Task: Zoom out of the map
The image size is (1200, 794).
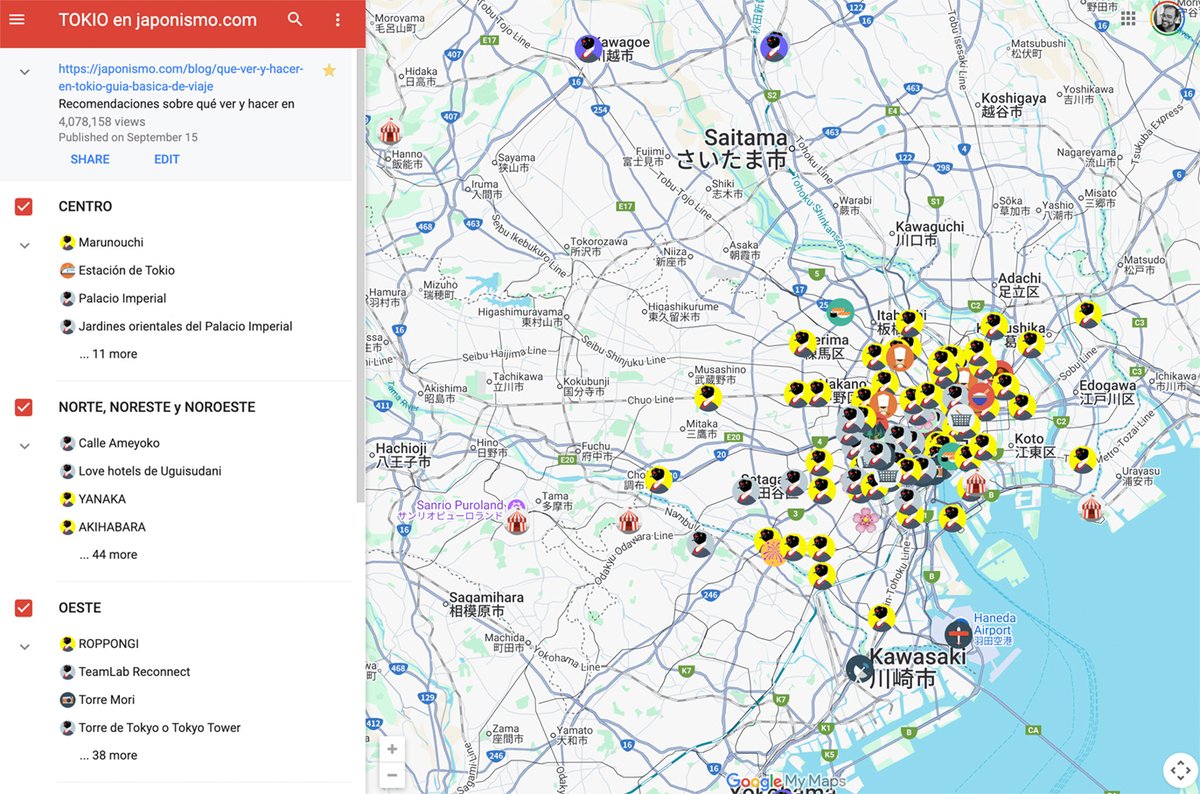Action: pyautogui.click(x=392, y=775)
